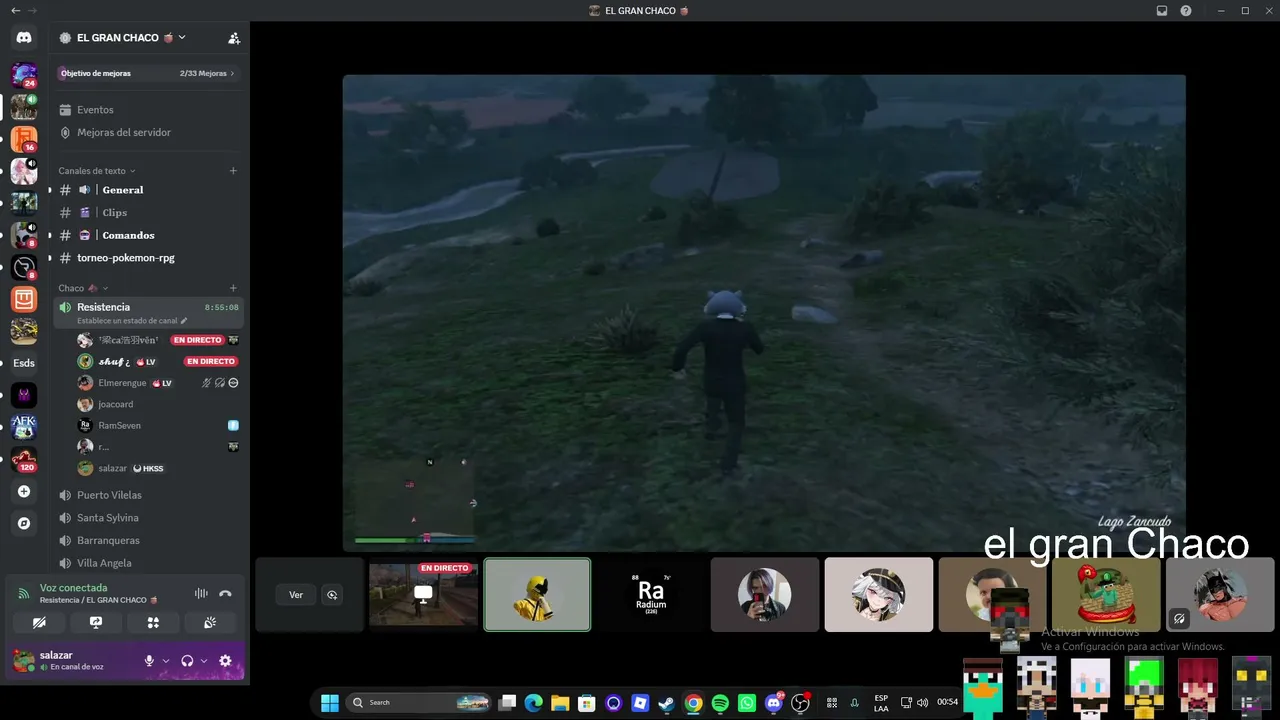Open Spotify from the taskbar
The height and width of the screenshot is (720, 1280).
coord(720,703)
